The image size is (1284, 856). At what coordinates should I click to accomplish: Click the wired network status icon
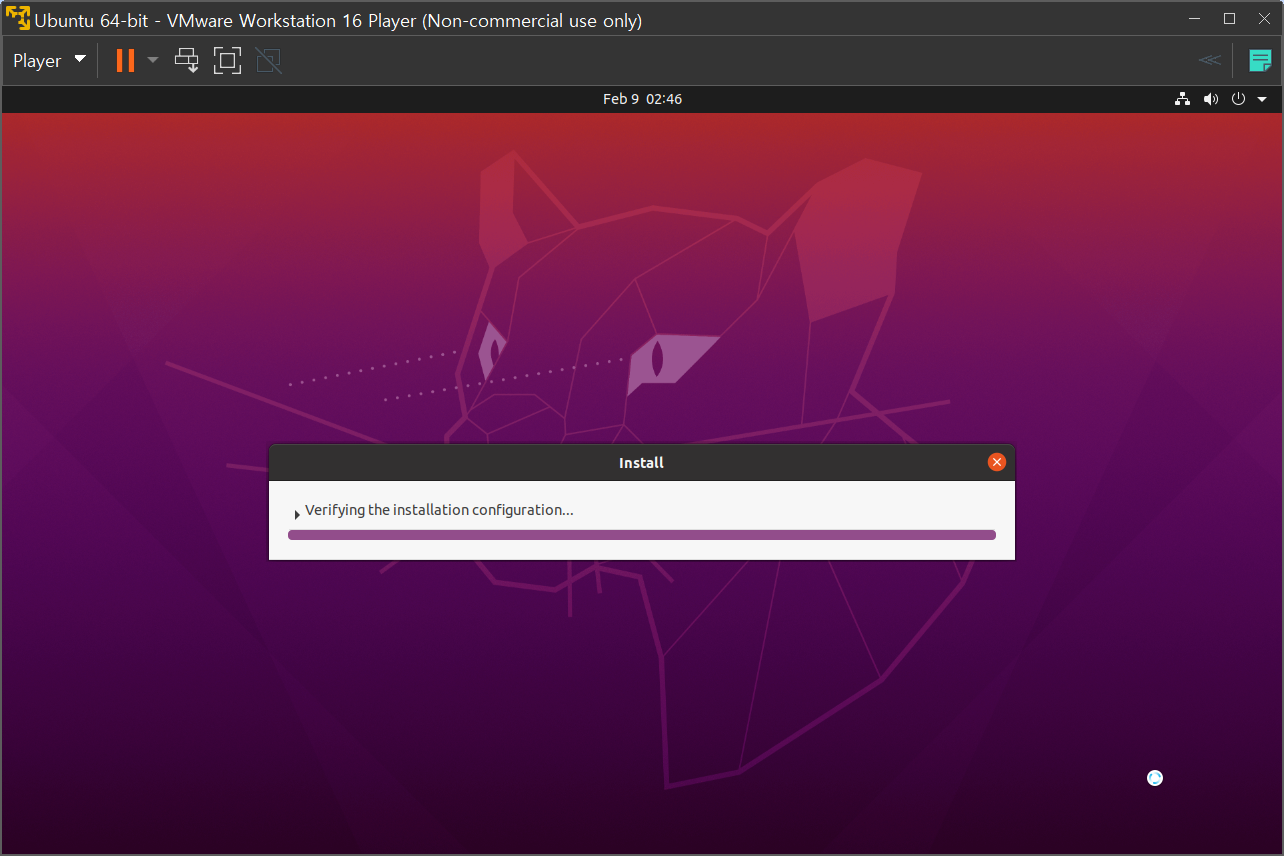tap(1182, 99)
